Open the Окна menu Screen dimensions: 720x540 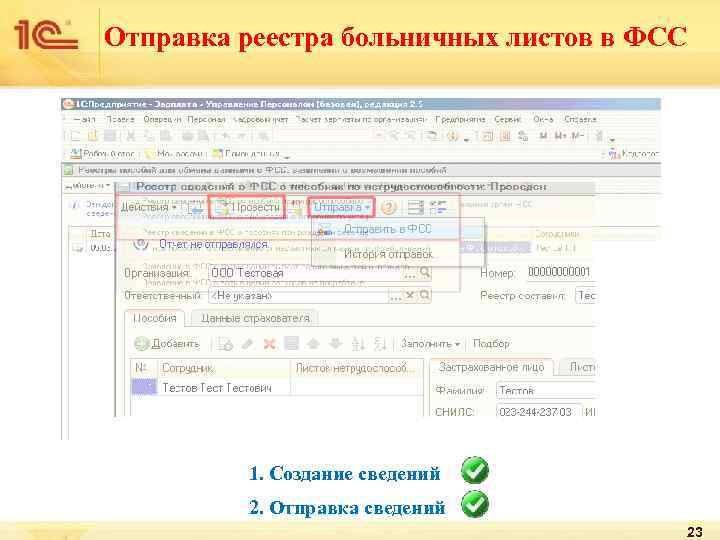pos(543,119)
